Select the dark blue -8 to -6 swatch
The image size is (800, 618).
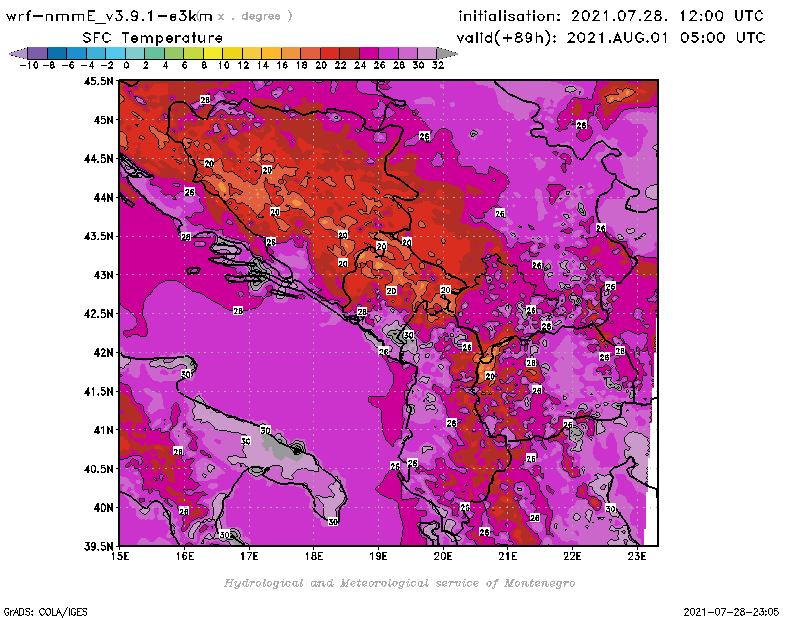57,53
